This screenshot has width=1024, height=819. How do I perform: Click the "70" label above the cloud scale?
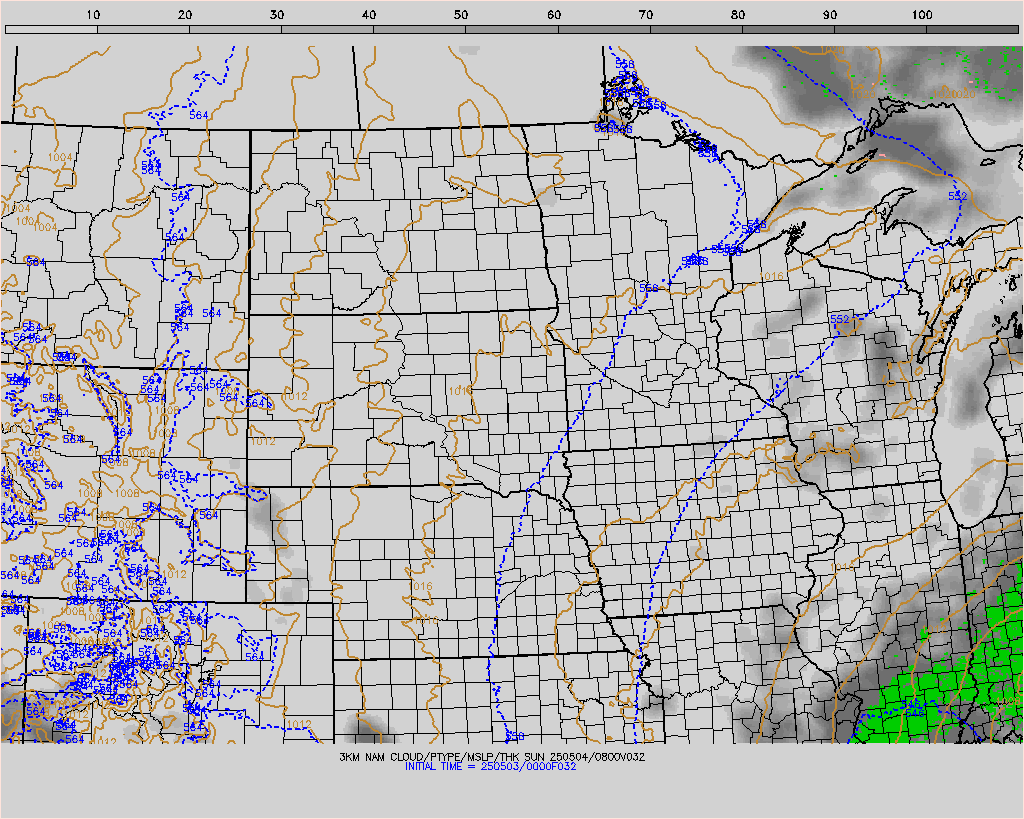645,14
